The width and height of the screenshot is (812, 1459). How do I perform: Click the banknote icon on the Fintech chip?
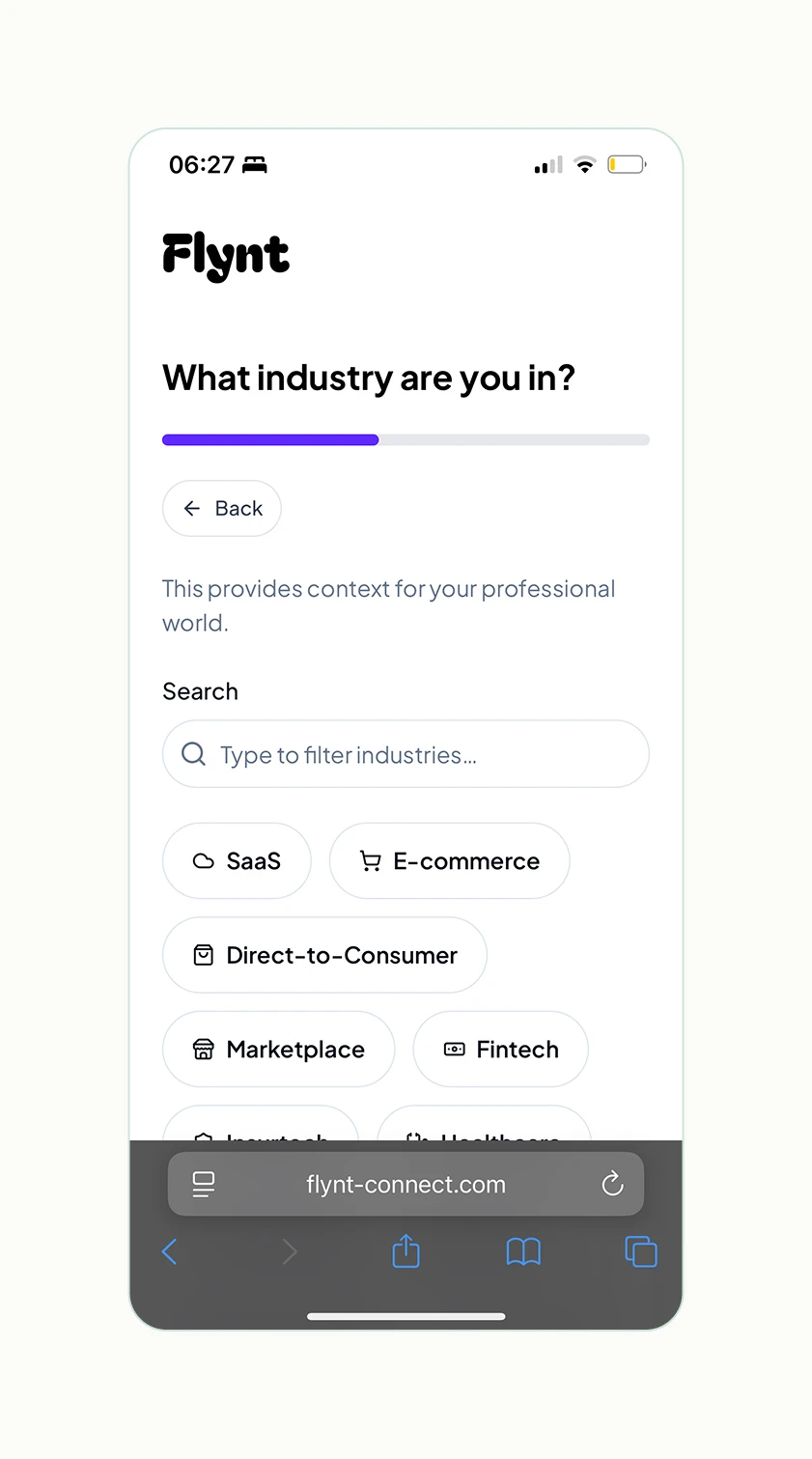(x=454, y=1049)
